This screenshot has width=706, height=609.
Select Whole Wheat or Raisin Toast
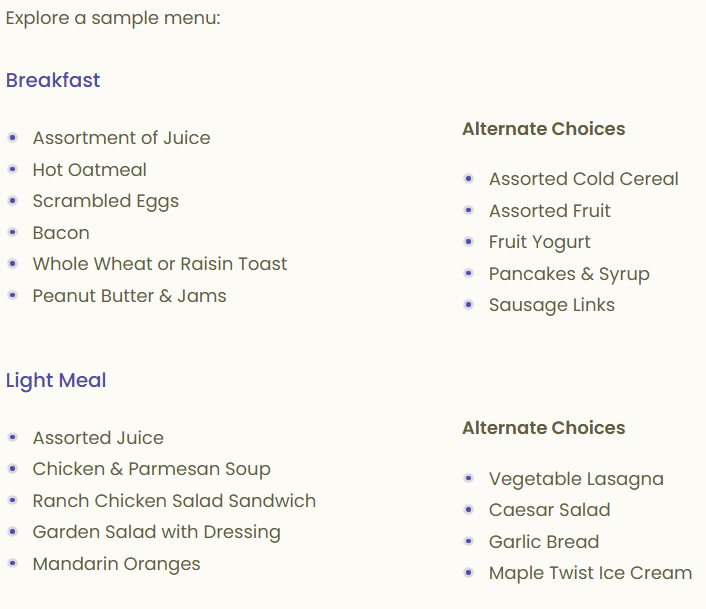tap(160, 264)
